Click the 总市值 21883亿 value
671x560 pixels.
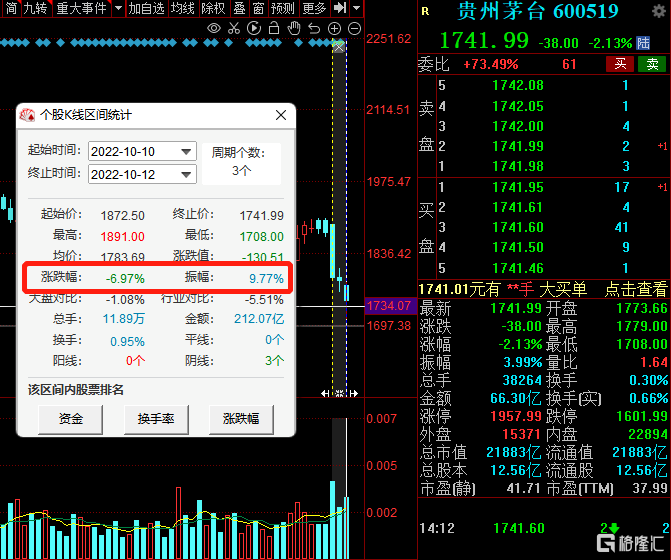pyautogui.click(x=514, y=452)
